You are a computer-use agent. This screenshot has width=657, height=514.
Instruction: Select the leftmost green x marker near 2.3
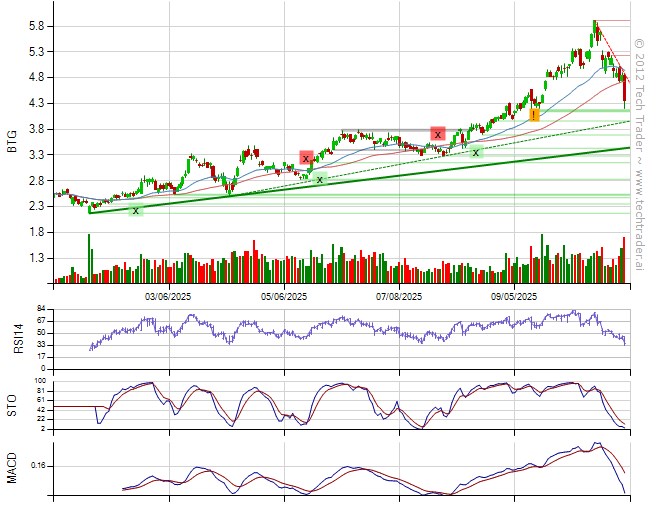pyautogui.click(x=135, y=210)
